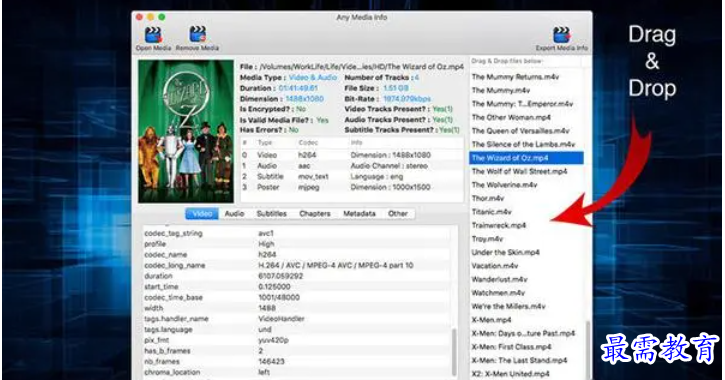Click the has_b_frames row

pyautogui.click(x=296, y=351)
